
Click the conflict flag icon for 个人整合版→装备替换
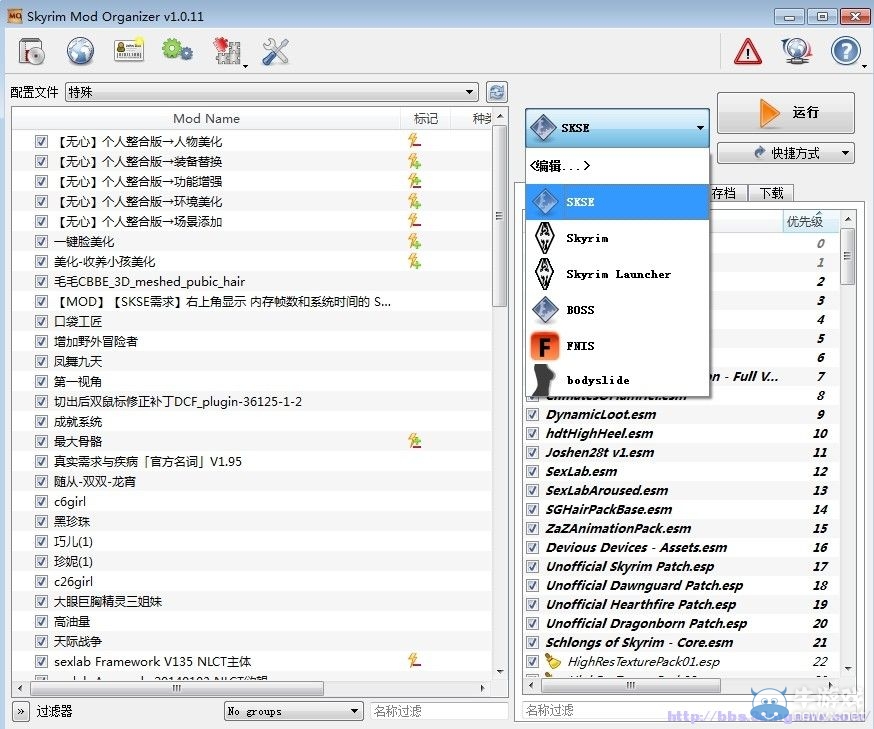click(x=414, y=161)
